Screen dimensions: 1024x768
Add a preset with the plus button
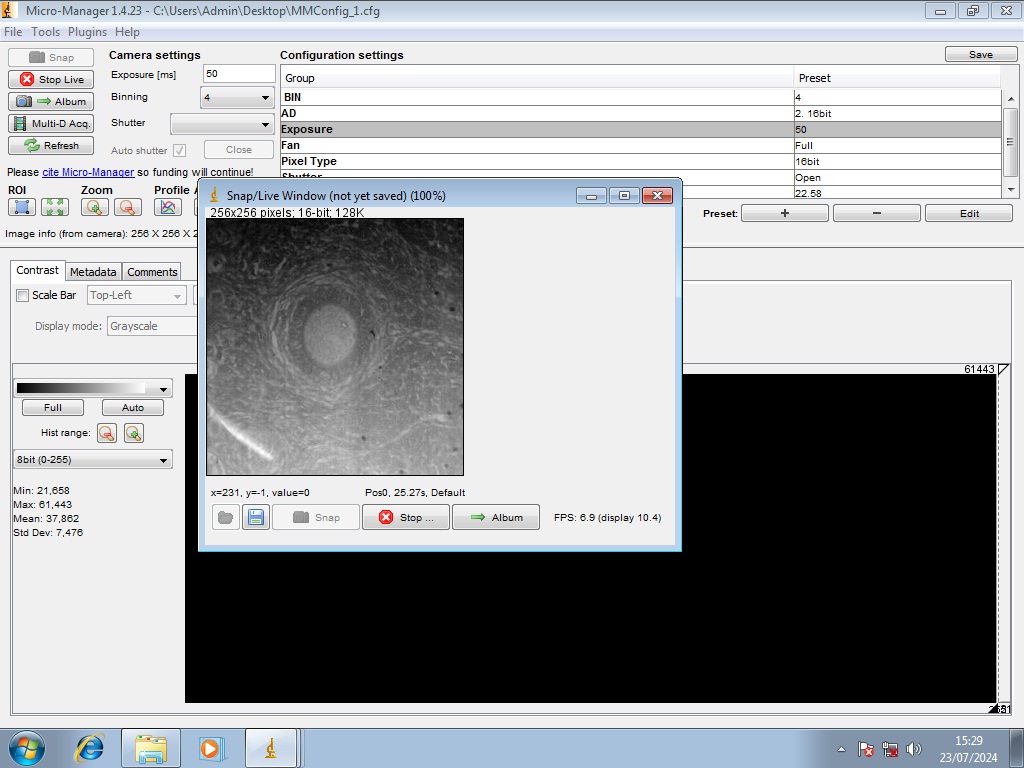coord(785,214)
